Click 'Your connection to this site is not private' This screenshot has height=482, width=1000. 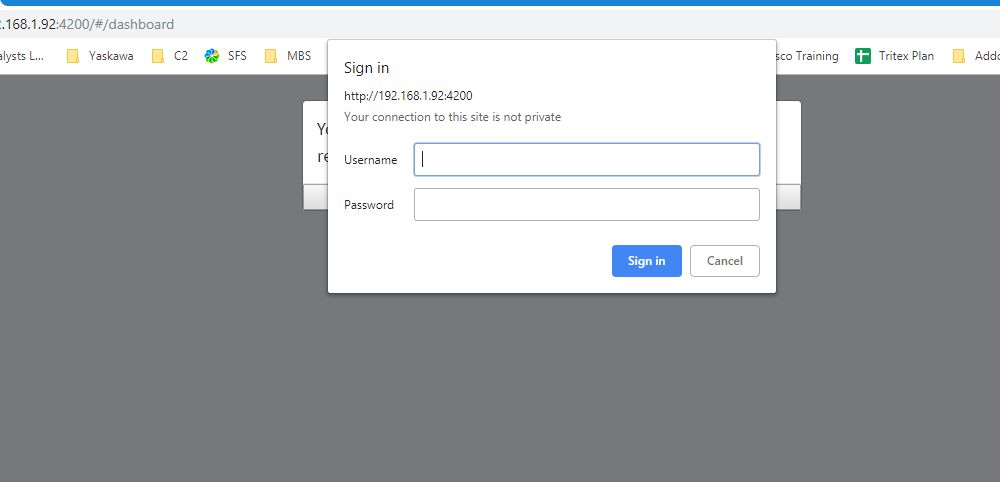pos(453,117)
